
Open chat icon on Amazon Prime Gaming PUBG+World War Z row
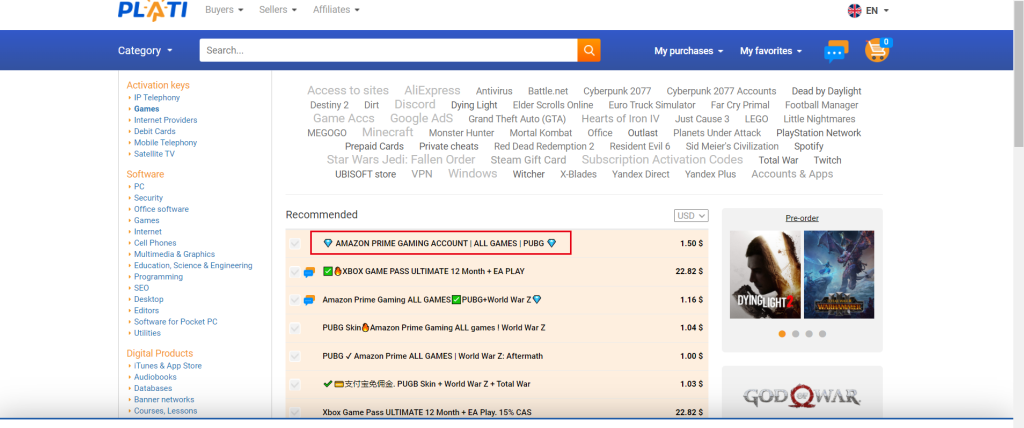(310, 300)
